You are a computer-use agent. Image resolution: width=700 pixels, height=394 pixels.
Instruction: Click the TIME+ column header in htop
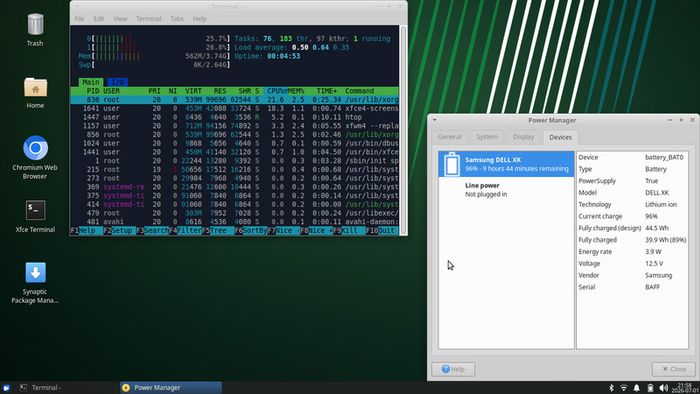point(327,91)
